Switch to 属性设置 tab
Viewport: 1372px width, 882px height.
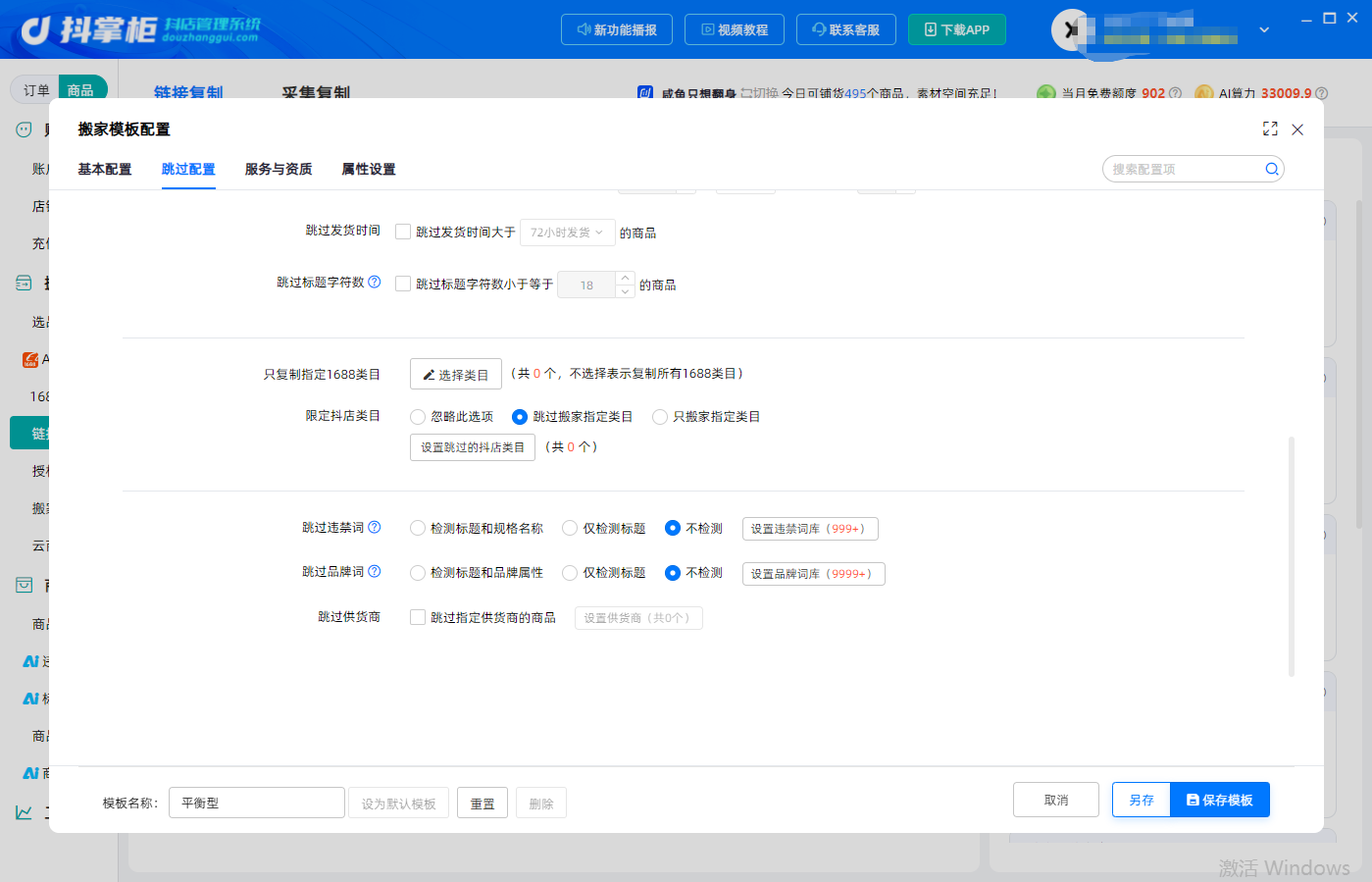(x=369, y=169)
